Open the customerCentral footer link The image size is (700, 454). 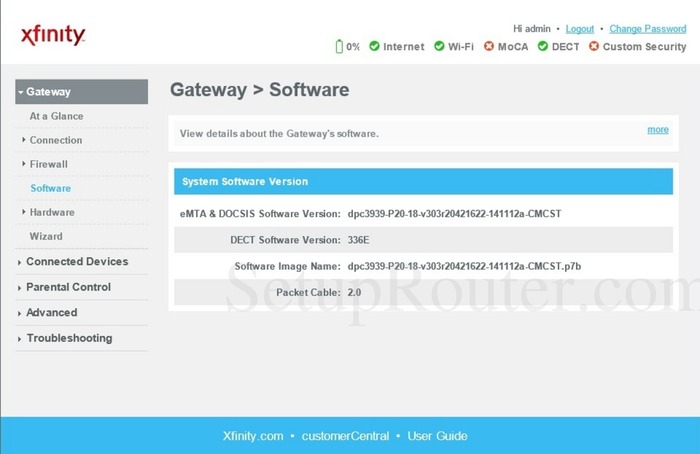tap(345, 436)
